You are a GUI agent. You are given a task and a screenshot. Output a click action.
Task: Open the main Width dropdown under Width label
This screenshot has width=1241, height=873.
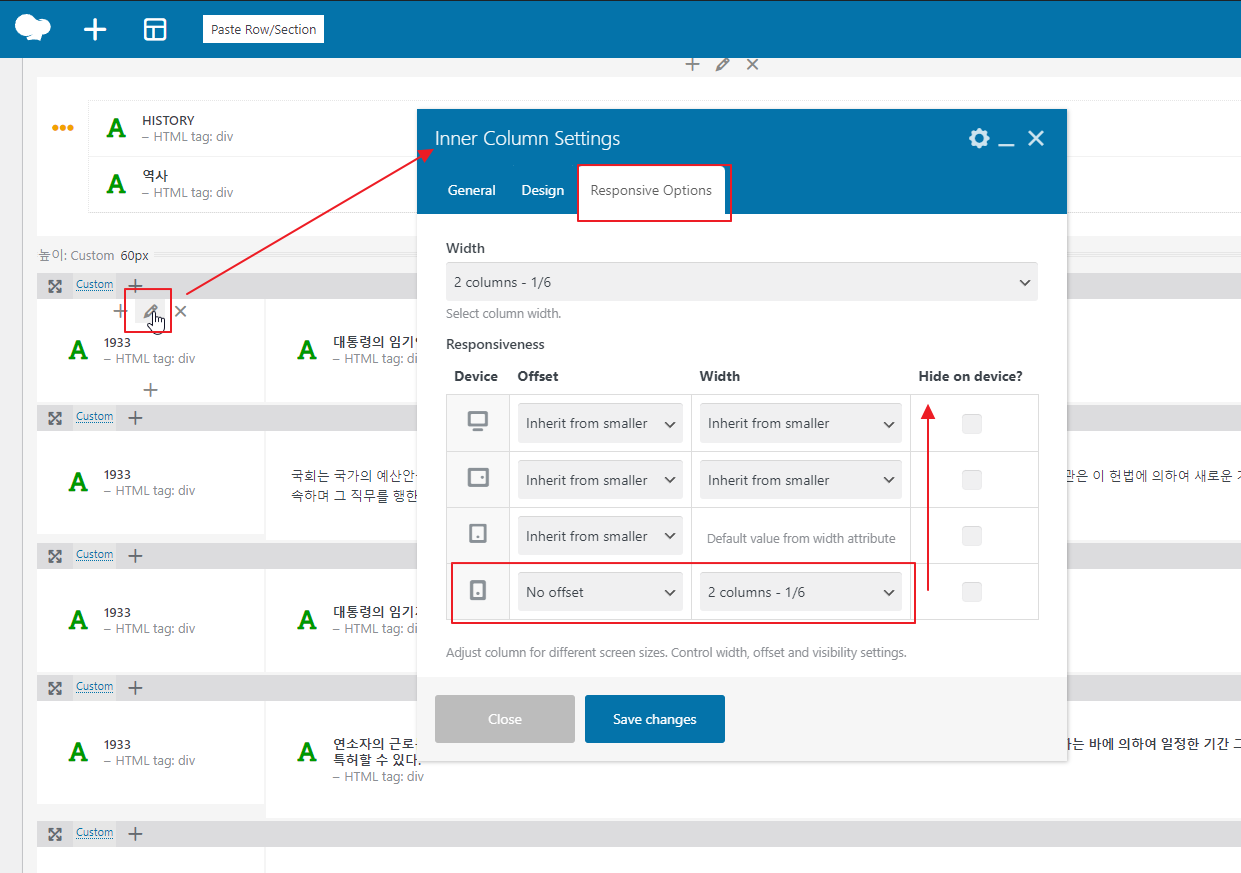[742, 282]
